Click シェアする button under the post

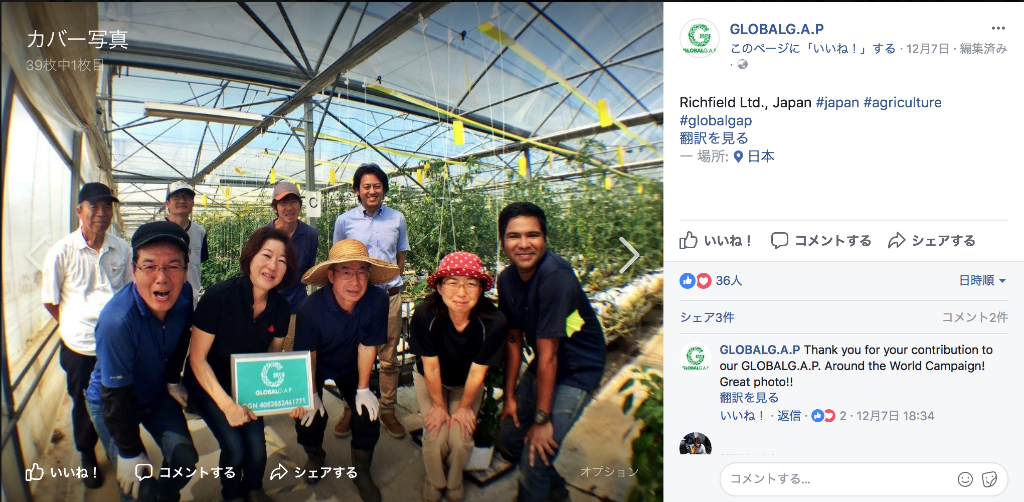click(932, 240)
